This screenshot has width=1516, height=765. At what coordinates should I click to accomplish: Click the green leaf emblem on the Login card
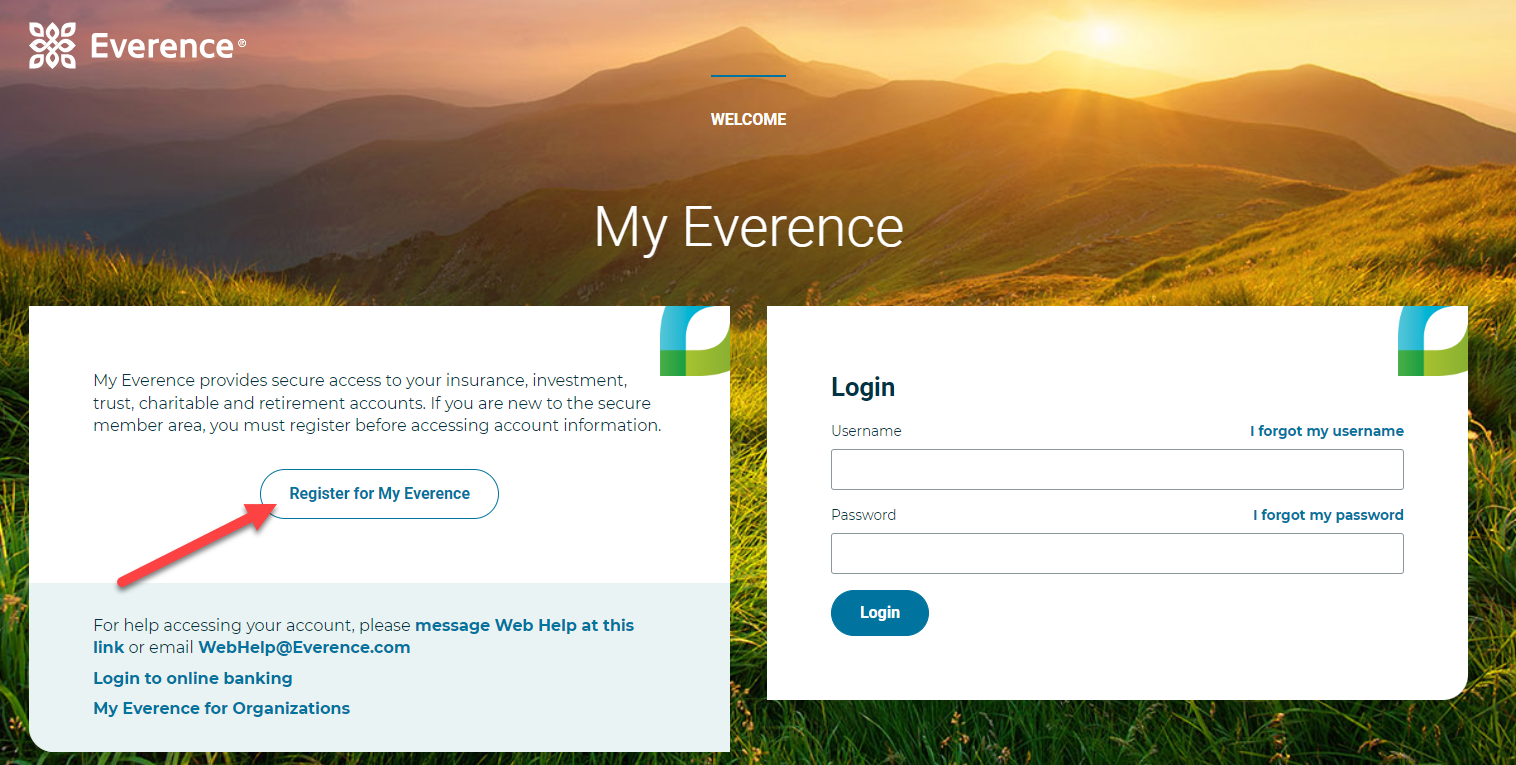point(1432,341)
